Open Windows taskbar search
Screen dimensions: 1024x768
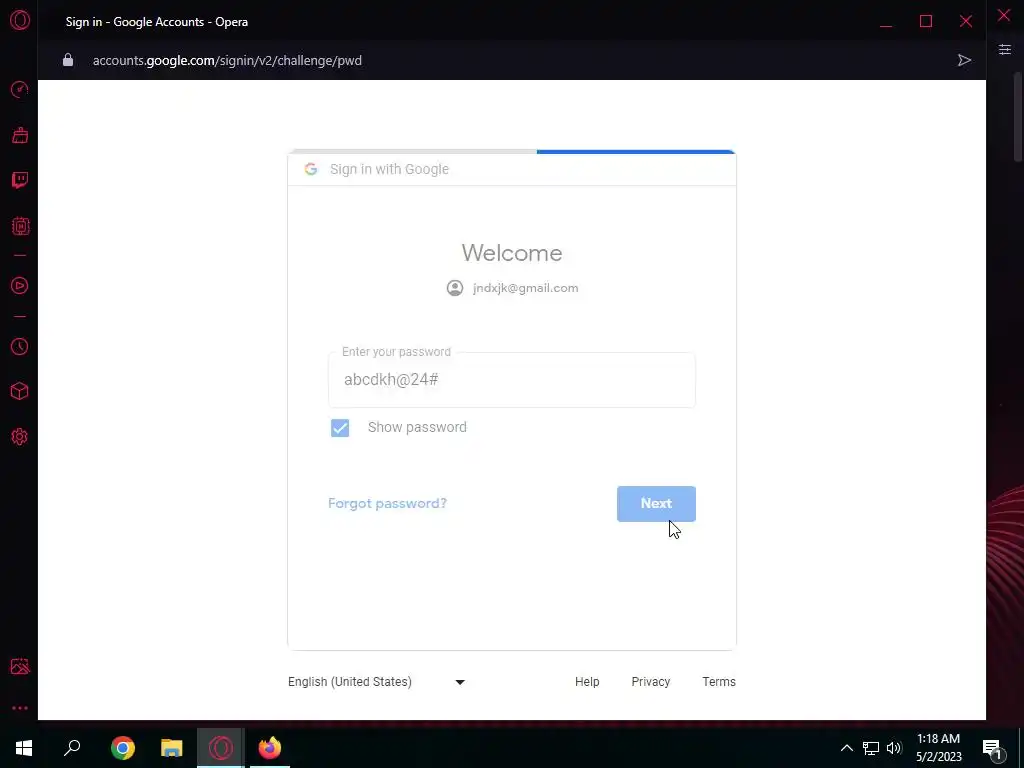pos(72,748)
